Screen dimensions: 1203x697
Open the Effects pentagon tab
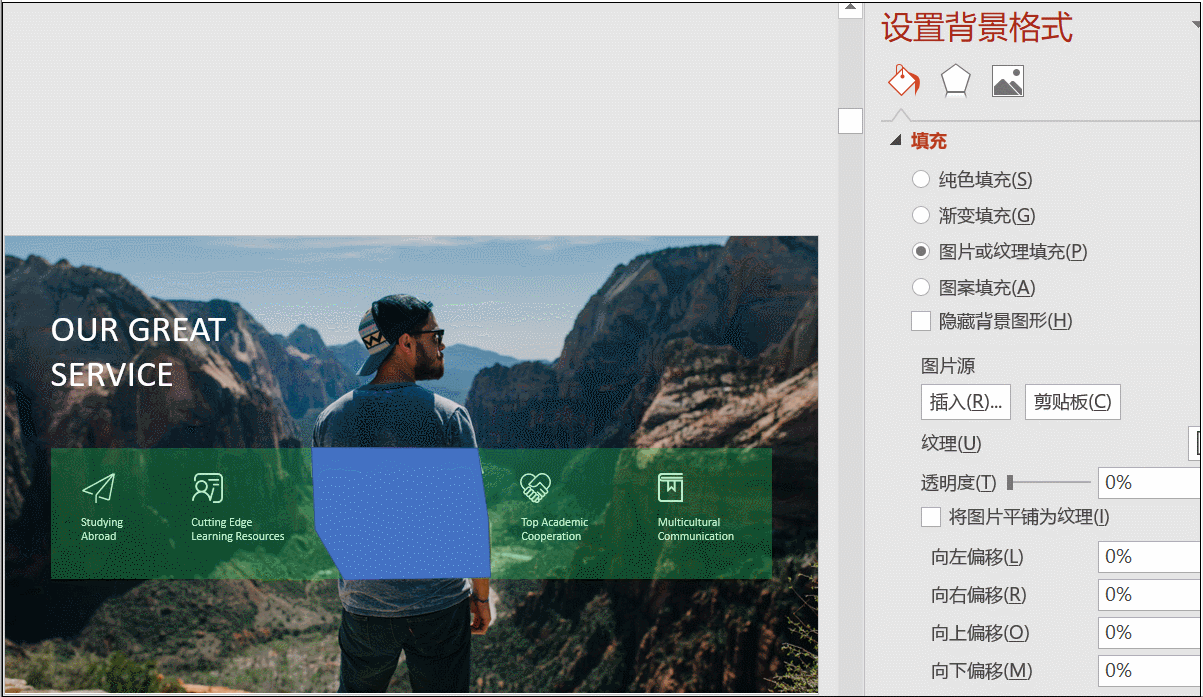956,81
